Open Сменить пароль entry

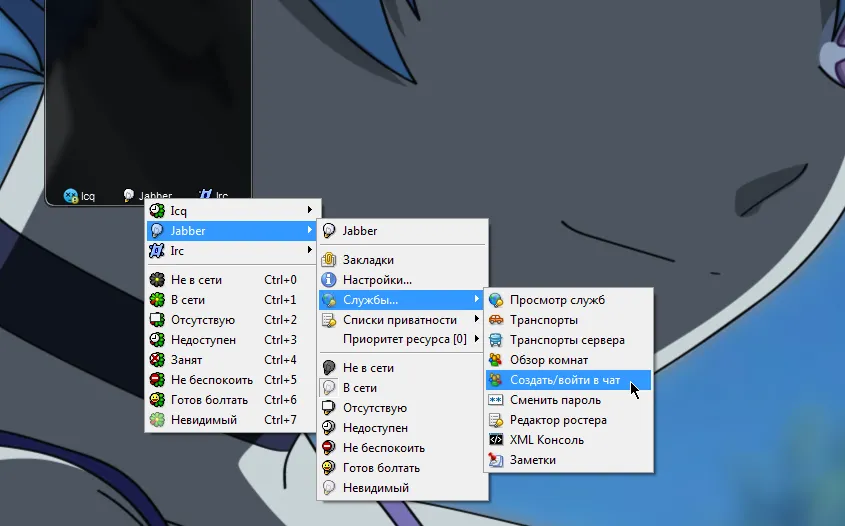pyautogui.click(x=569, y=400)
